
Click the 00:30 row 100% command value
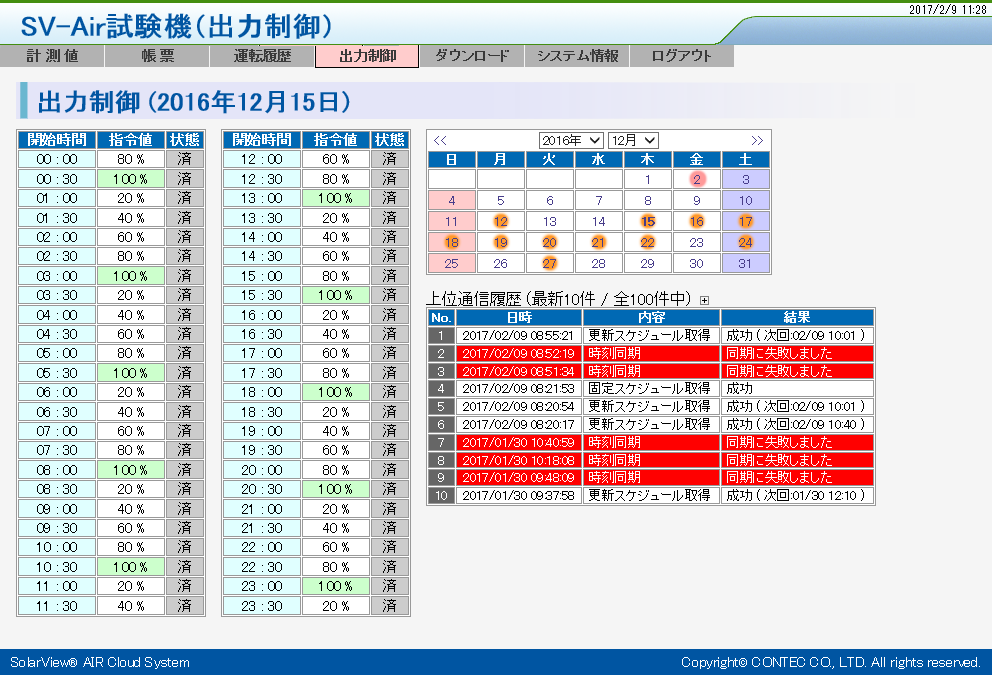[131, 179]
